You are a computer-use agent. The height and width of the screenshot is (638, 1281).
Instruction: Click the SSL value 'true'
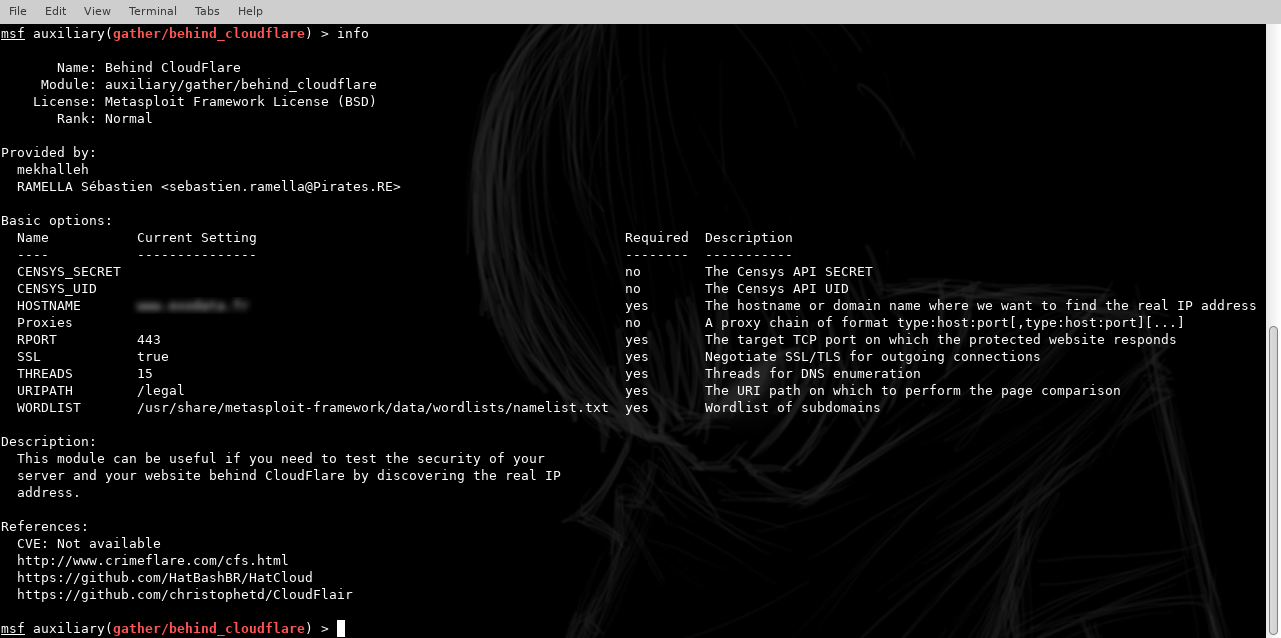tap(153, 357)
